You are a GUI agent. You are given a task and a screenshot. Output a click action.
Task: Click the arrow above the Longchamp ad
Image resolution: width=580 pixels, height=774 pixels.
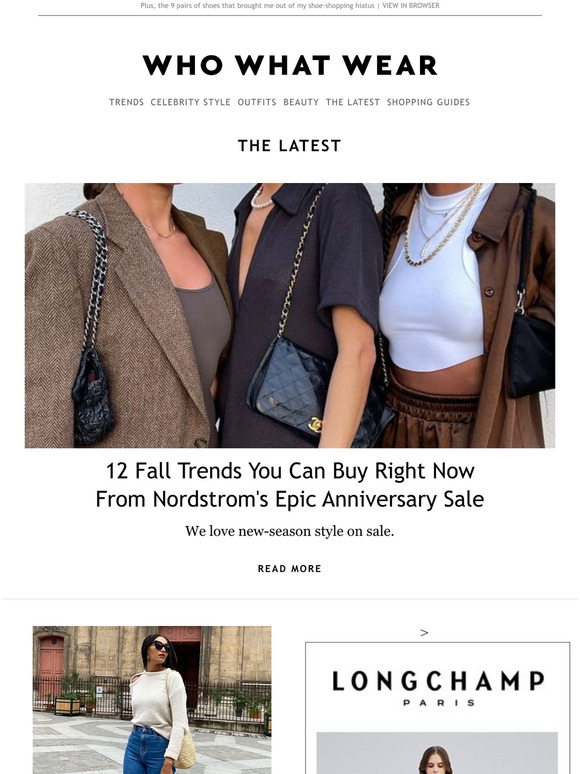pyautogui.click(x=424, y=633)
